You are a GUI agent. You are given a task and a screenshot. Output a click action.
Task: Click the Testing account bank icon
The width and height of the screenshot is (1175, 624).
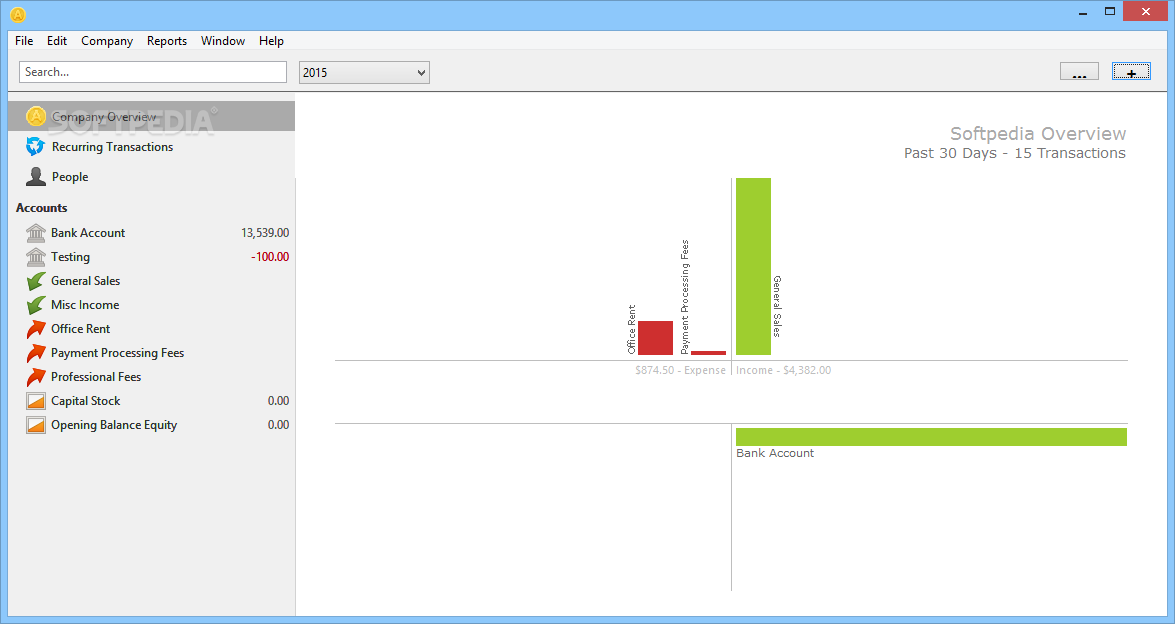tap(36, 257)
